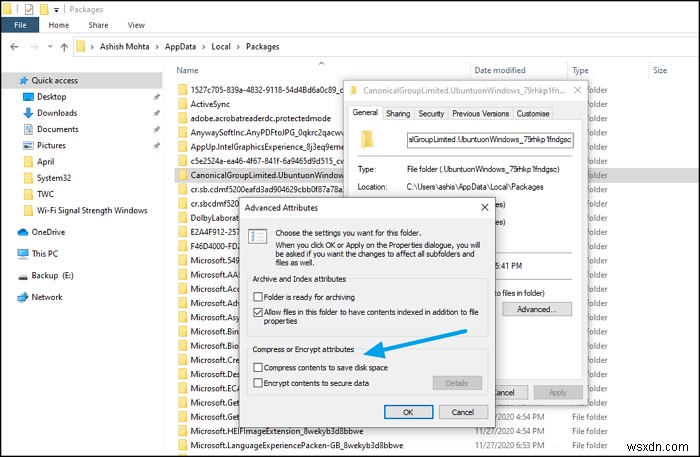Image resolution: width=700 pixels, height=457 pixels.
Task: Confirm Advanced Attributes with OK
Action: 408,412
